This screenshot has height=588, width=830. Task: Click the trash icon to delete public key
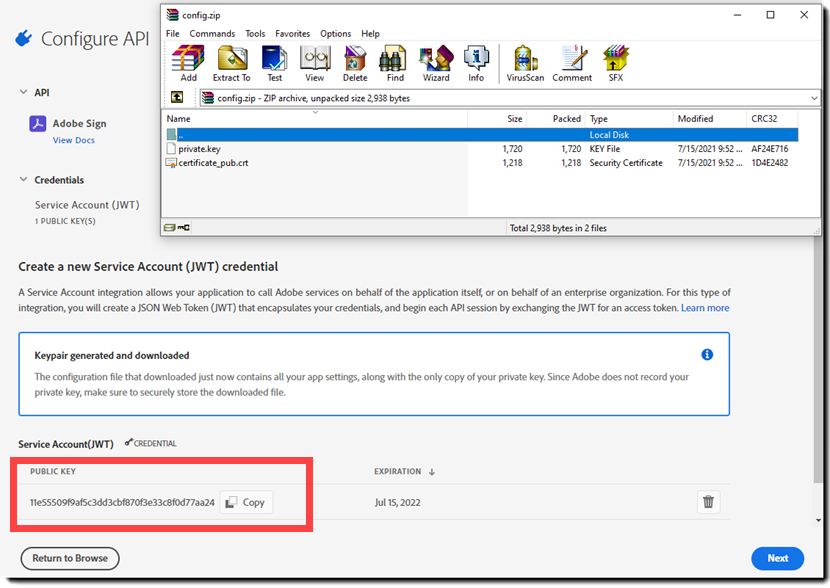(708, 502)
